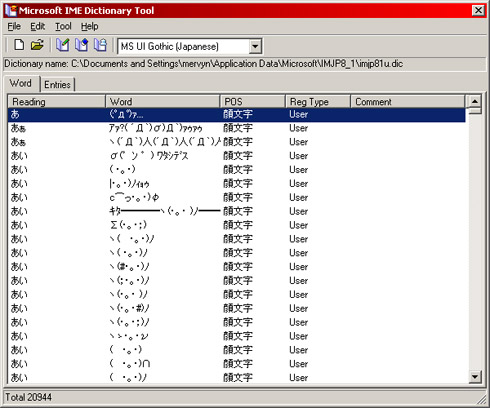Select the row with ( ・｡・)∩ emoticon
The width and height of the screenshot is (490, 408).
pyautogui.click(x=237, y=364)
